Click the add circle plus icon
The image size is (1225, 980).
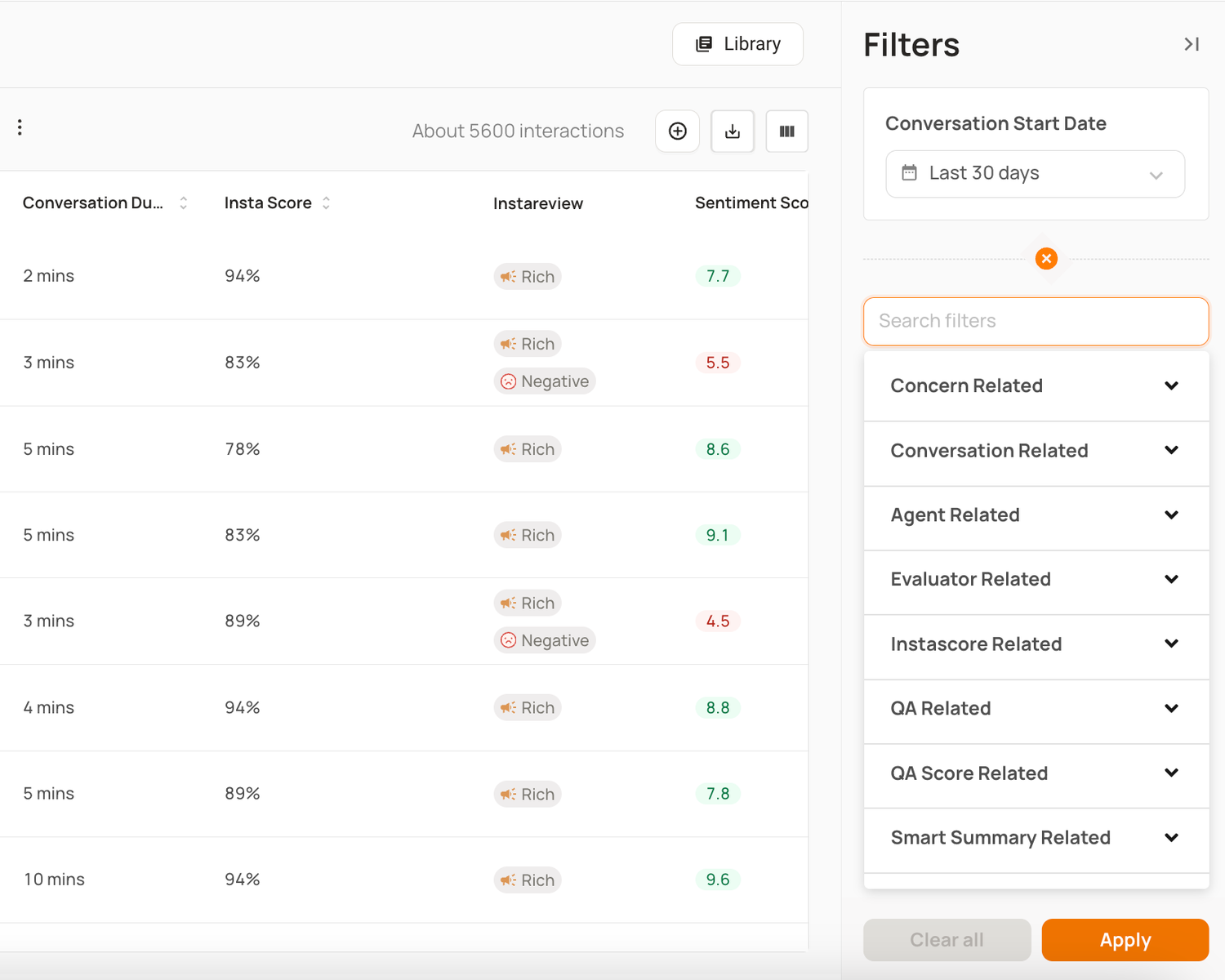677,131
